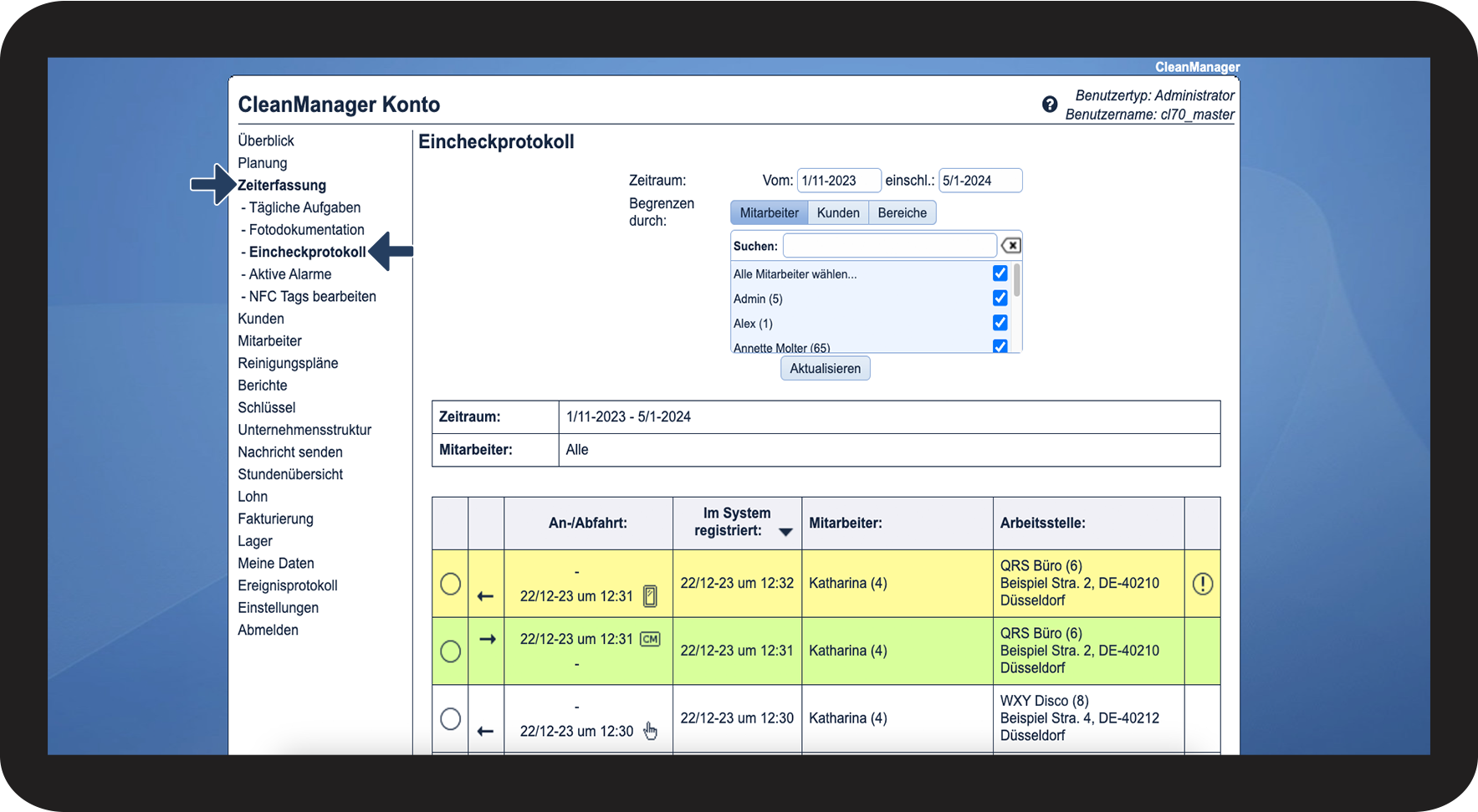1478x812 pixels.
Task: Select the radio button in the yellow row
Action: point(450,584)
